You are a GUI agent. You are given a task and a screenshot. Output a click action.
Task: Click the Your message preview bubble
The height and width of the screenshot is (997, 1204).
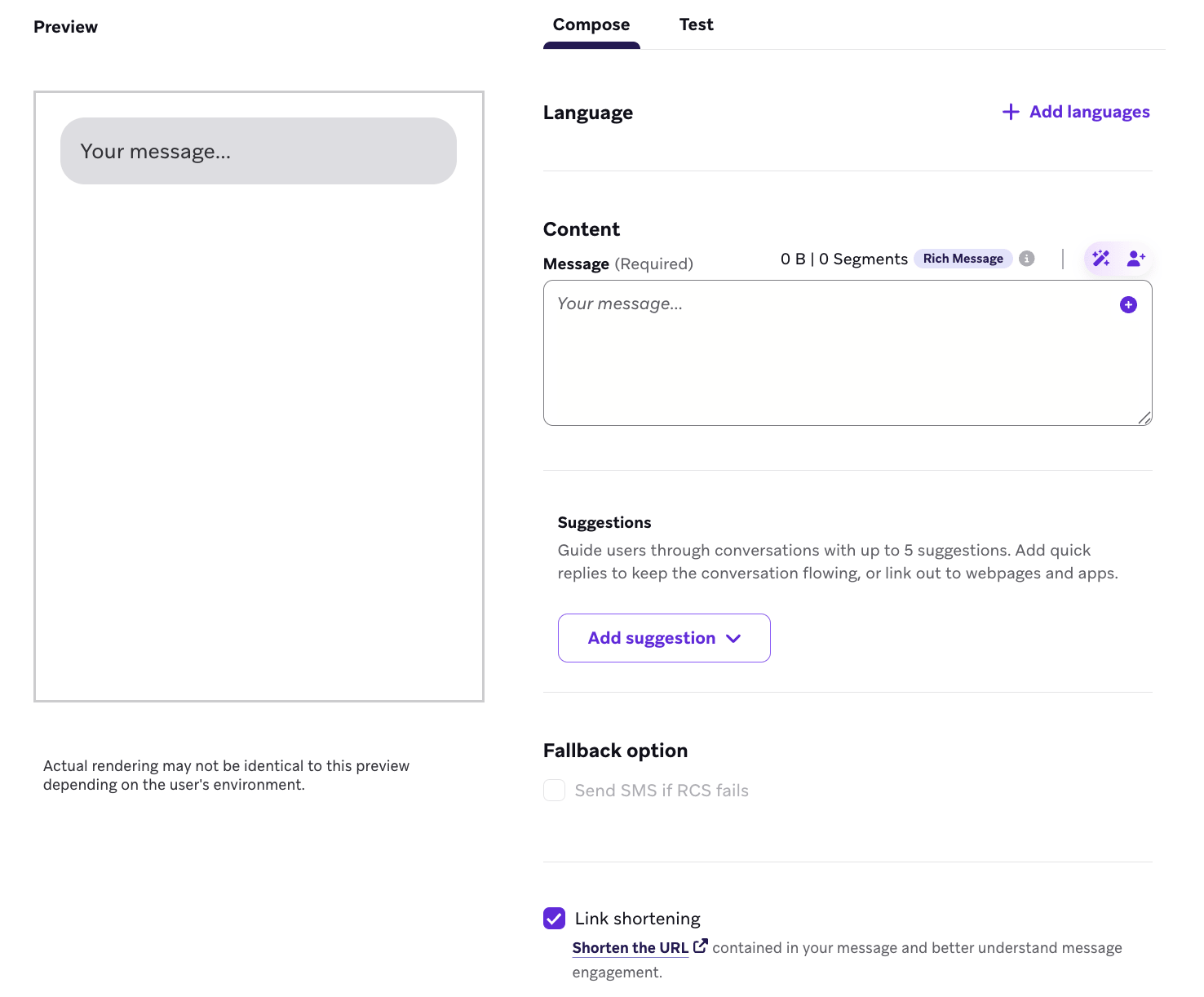pyautogui.click(x=258, y=150)
